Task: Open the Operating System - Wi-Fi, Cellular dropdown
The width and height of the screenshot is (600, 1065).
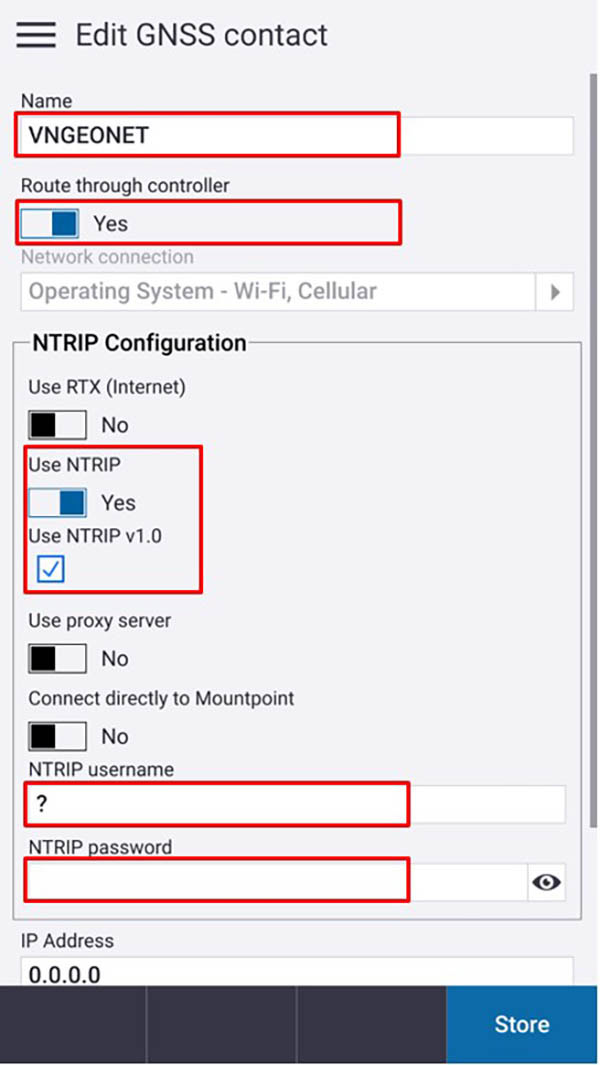Action: click(x=279, y=292)
